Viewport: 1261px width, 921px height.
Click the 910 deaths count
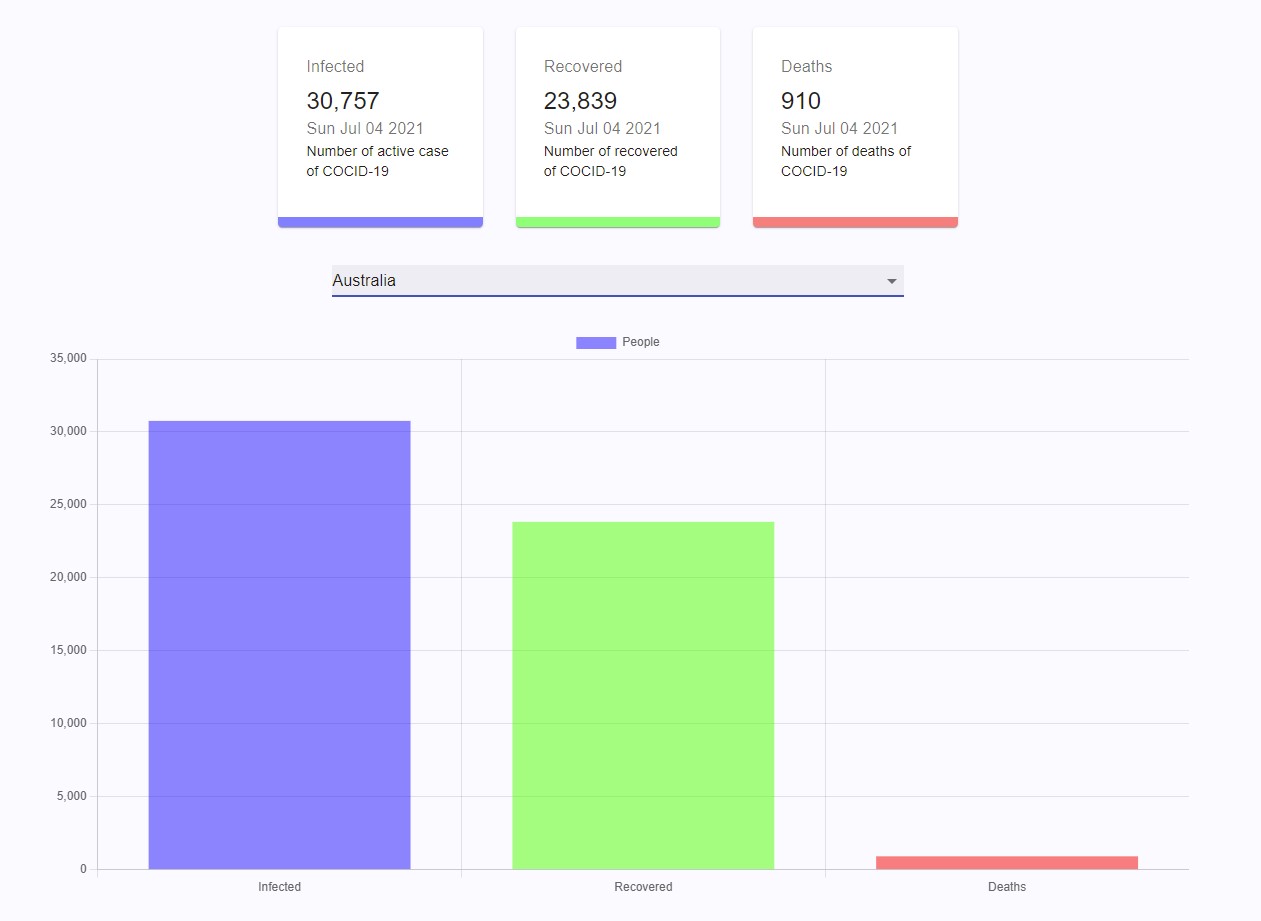[x=801, y=101]
